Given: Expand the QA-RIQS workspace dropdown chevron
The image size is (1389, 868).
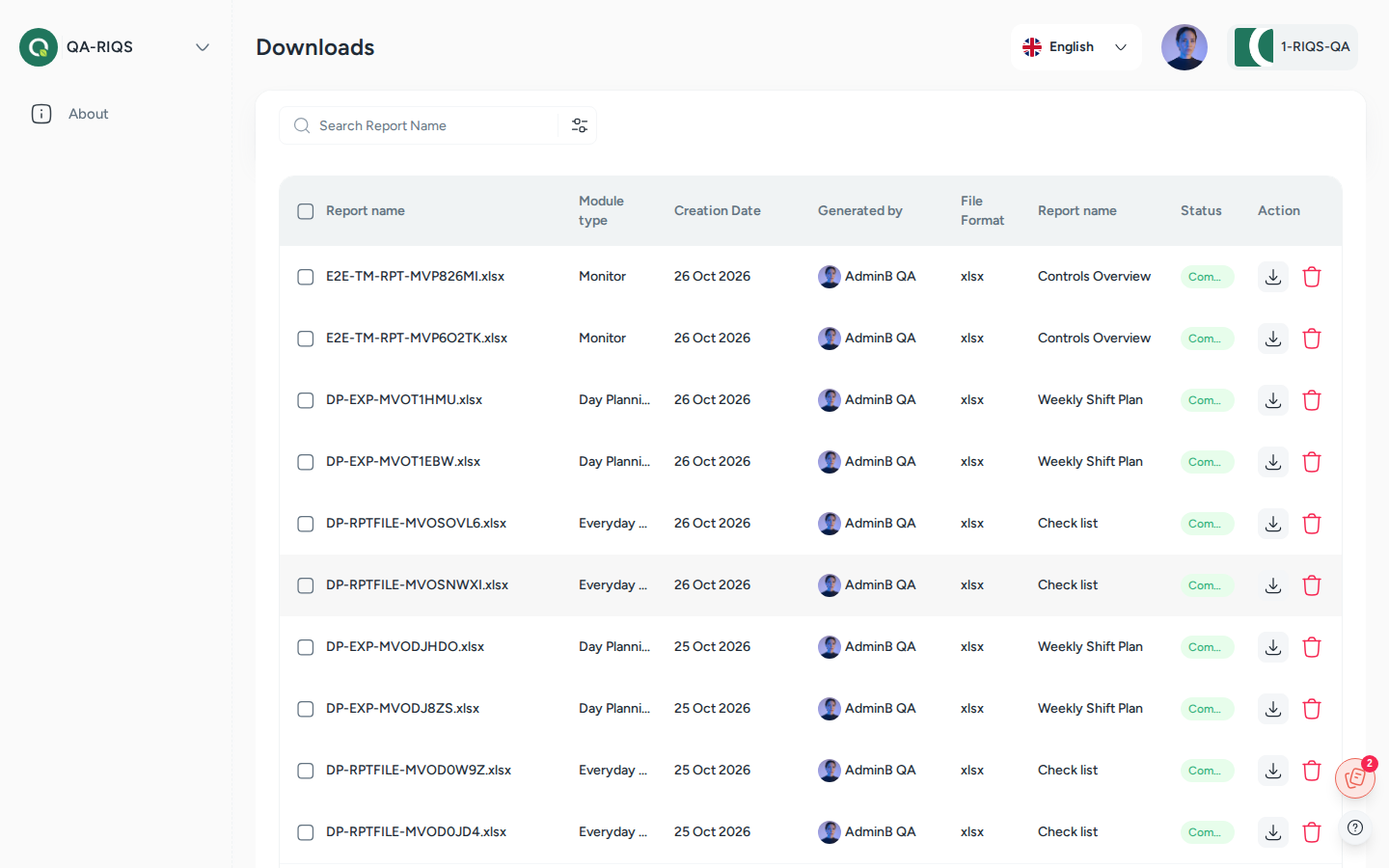Looking at the screenshot, I should point(203,47).
